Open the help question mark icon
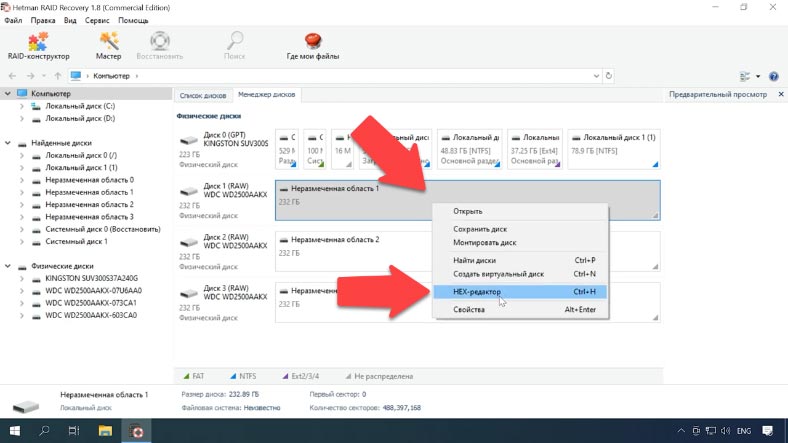 [x=773, y=76]
